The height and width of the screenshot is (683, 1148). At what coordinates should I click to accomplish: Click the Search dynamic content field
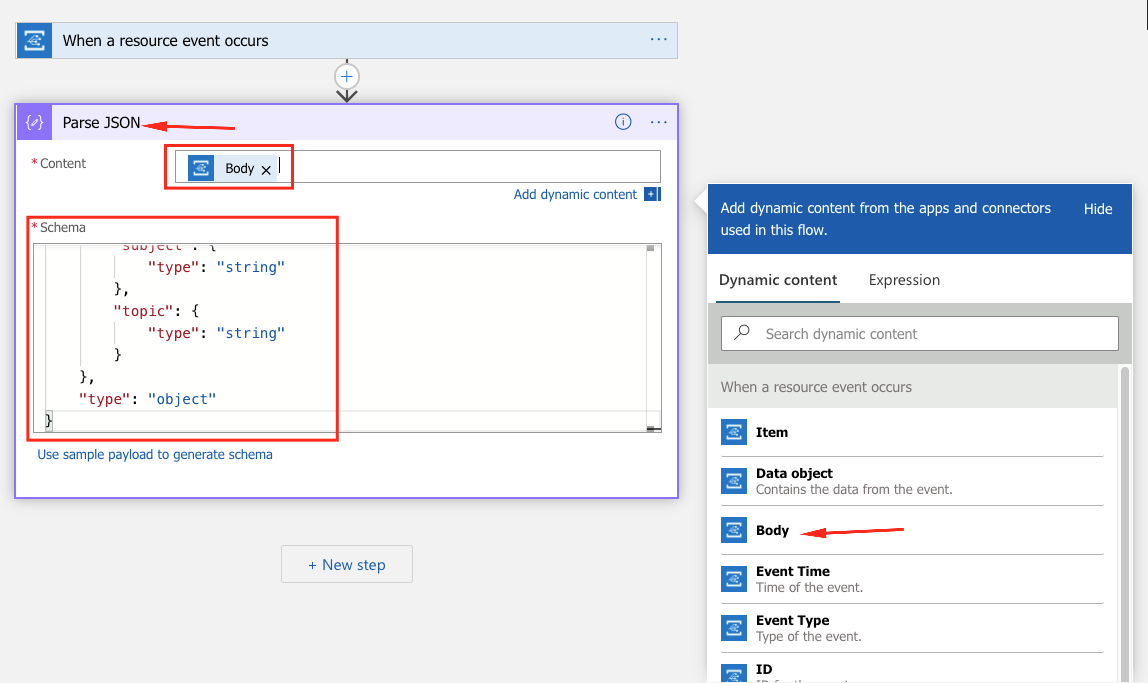click(x=918, y=333)
